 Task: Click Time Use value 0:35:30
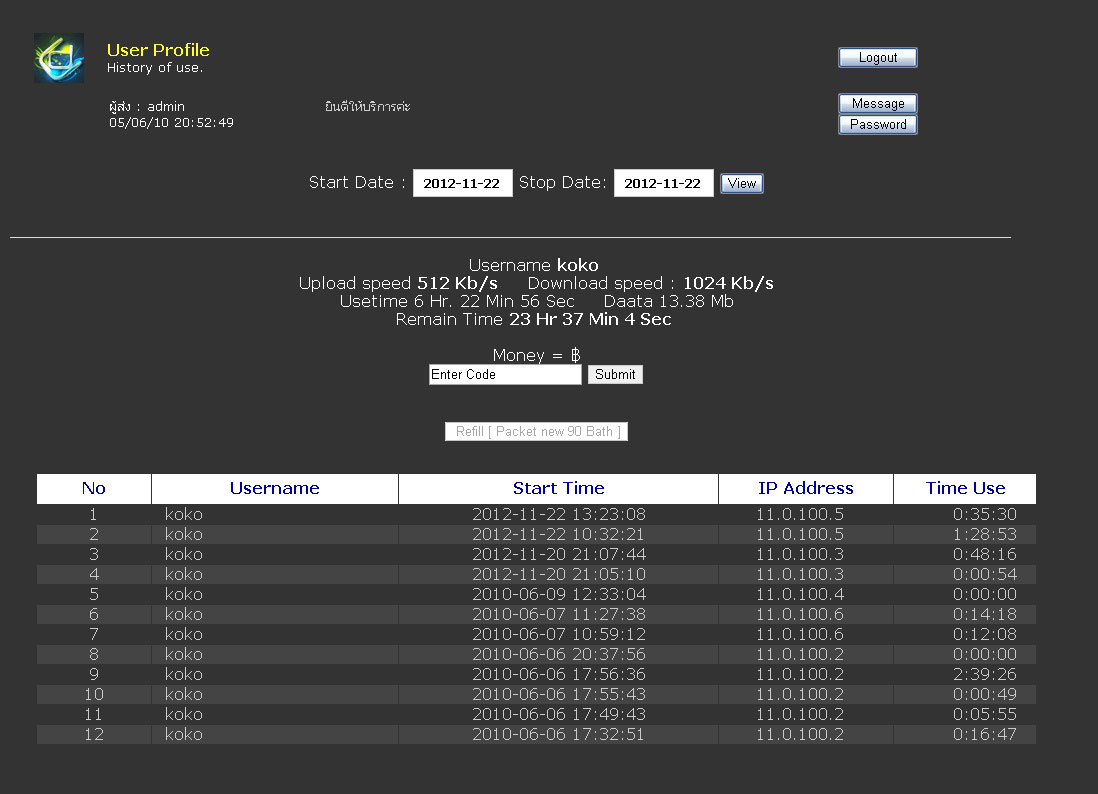tap(985, 515)
